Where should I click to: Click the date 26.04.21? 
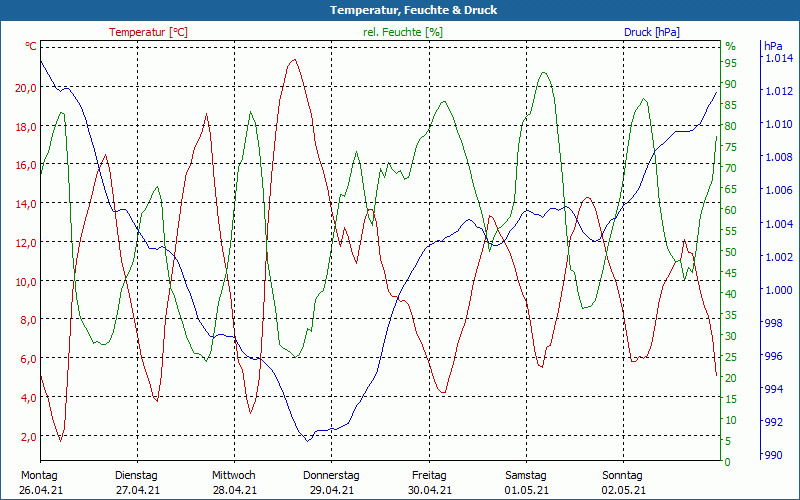pos(41,490)
